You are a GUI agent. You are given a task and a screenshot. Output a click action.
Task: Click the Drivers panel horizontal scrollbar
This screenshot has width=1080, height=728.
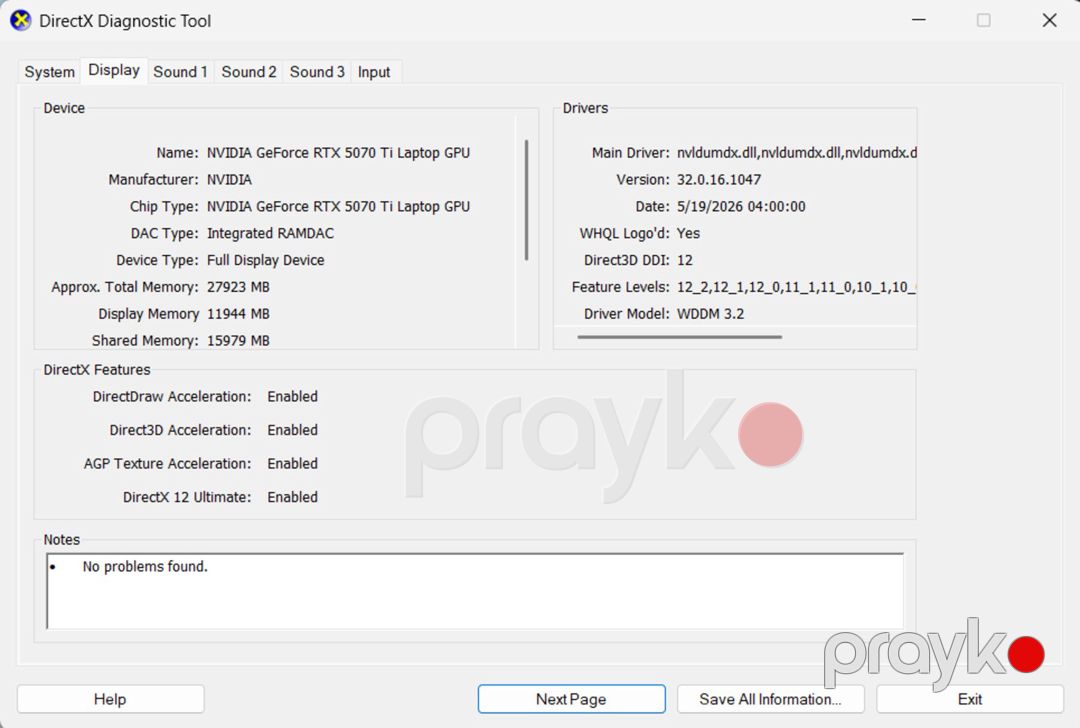pos(679,337)
